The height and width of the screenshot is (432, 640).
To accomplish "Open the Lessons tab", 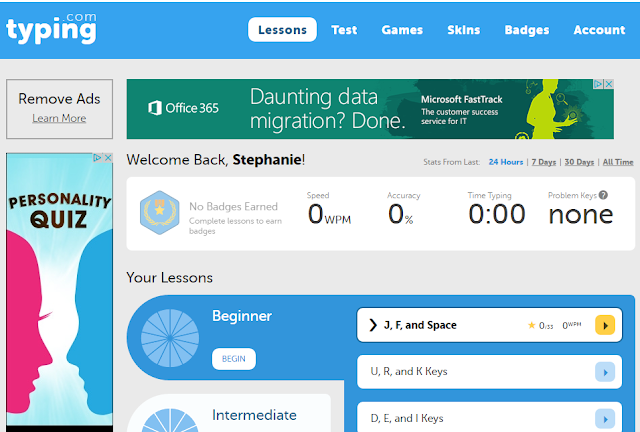I will tap(282, 29).
